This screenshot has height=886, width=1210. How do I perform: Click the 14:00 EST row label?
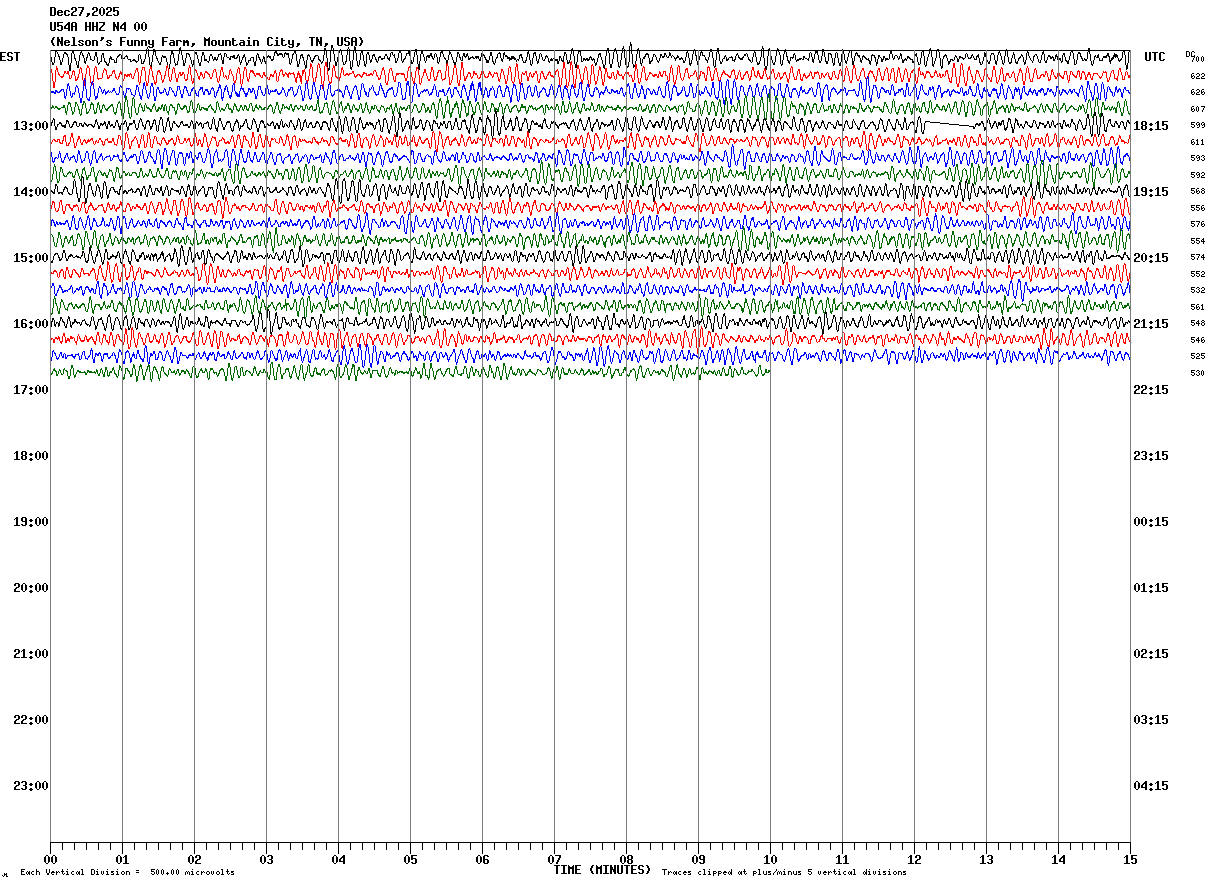31,191
